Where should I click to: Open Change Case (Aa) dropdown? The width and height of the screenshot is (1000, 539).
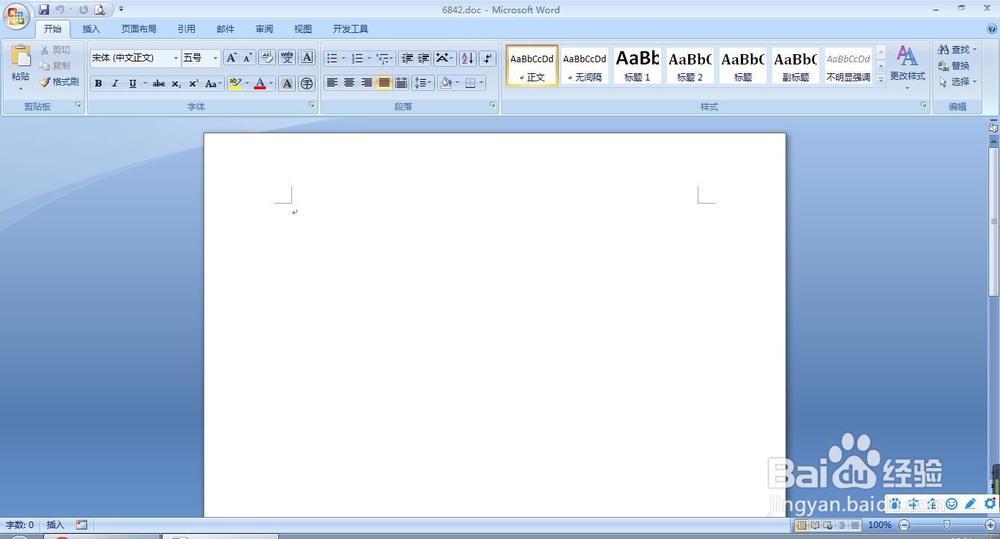click(213, 84)
